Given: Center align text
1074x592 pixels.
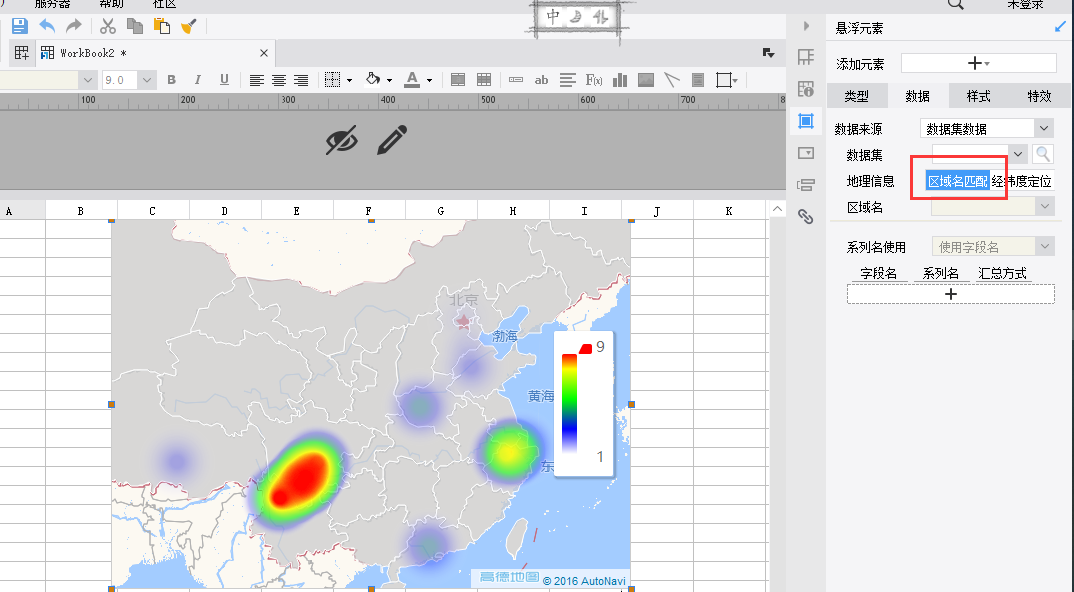Looking at the screenshot, I should [x=279, y=80].
